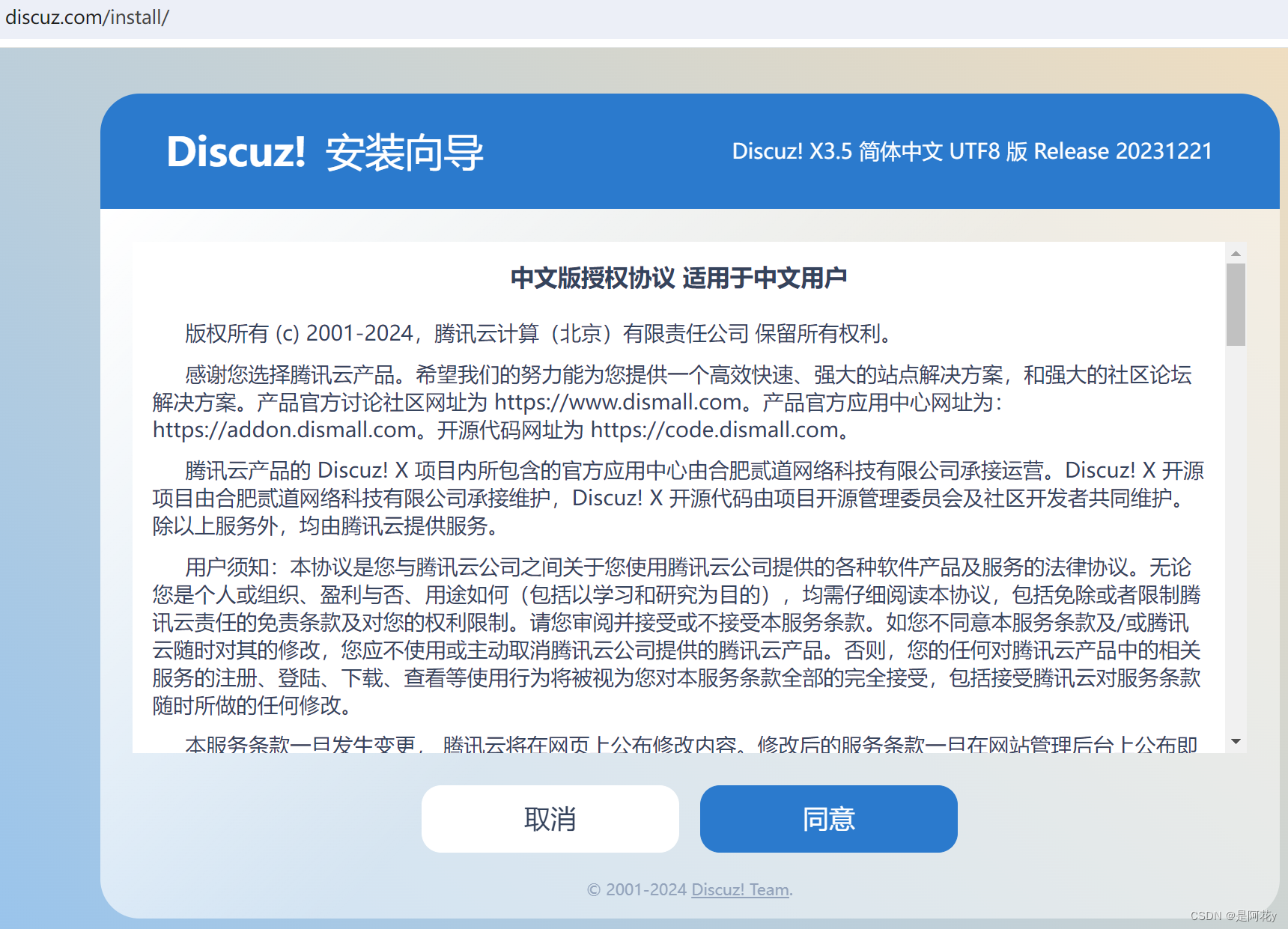Click the paragraph starting 腾讯云产品的 Discuz! X

[677, 498]
